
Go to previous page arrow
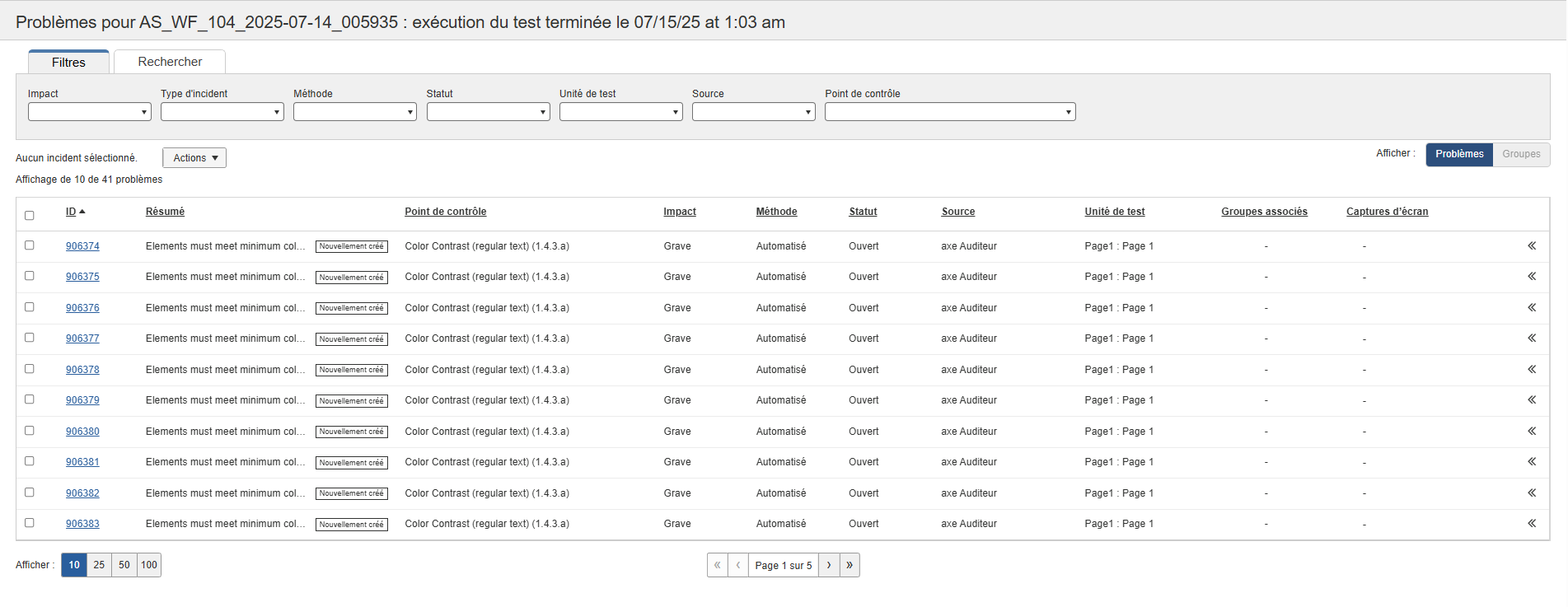[x=738, y=565]
